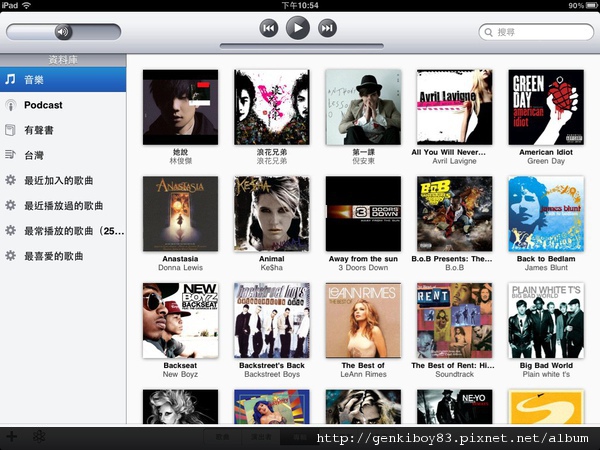Open the 台灣 playlist icon
This screenshot has height=450, width=600.
pos(10,155)
